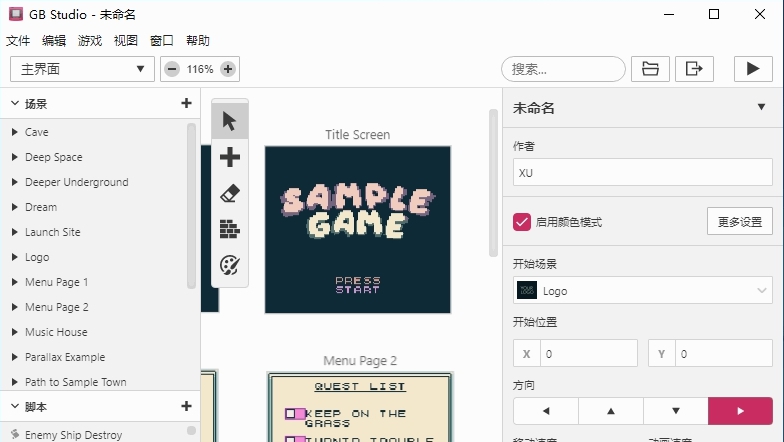Click the Menu Page 2 canvas label
The height and width of the screenshot is (442, 784).
360,360
